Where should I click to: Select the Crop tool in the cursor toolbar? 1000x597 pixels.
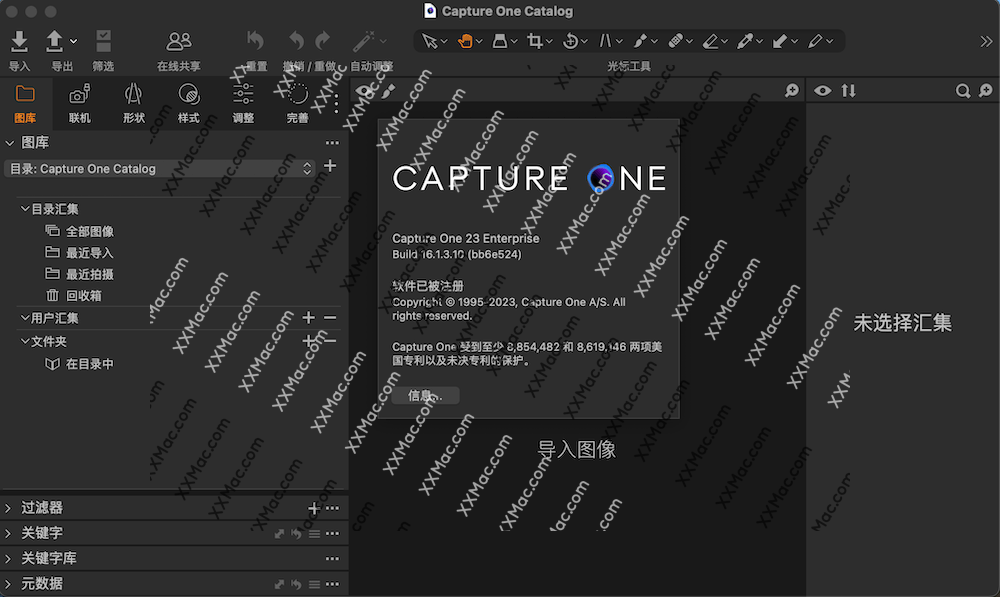coord(533,41)
